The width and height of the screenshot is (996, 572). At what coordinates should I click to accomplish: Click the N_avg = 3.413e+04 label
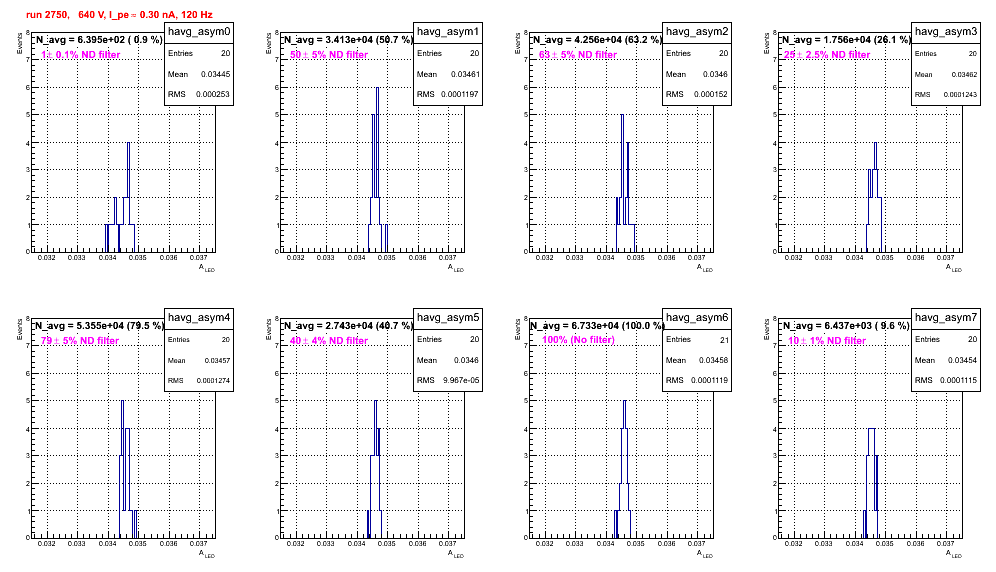pos(348,40)
